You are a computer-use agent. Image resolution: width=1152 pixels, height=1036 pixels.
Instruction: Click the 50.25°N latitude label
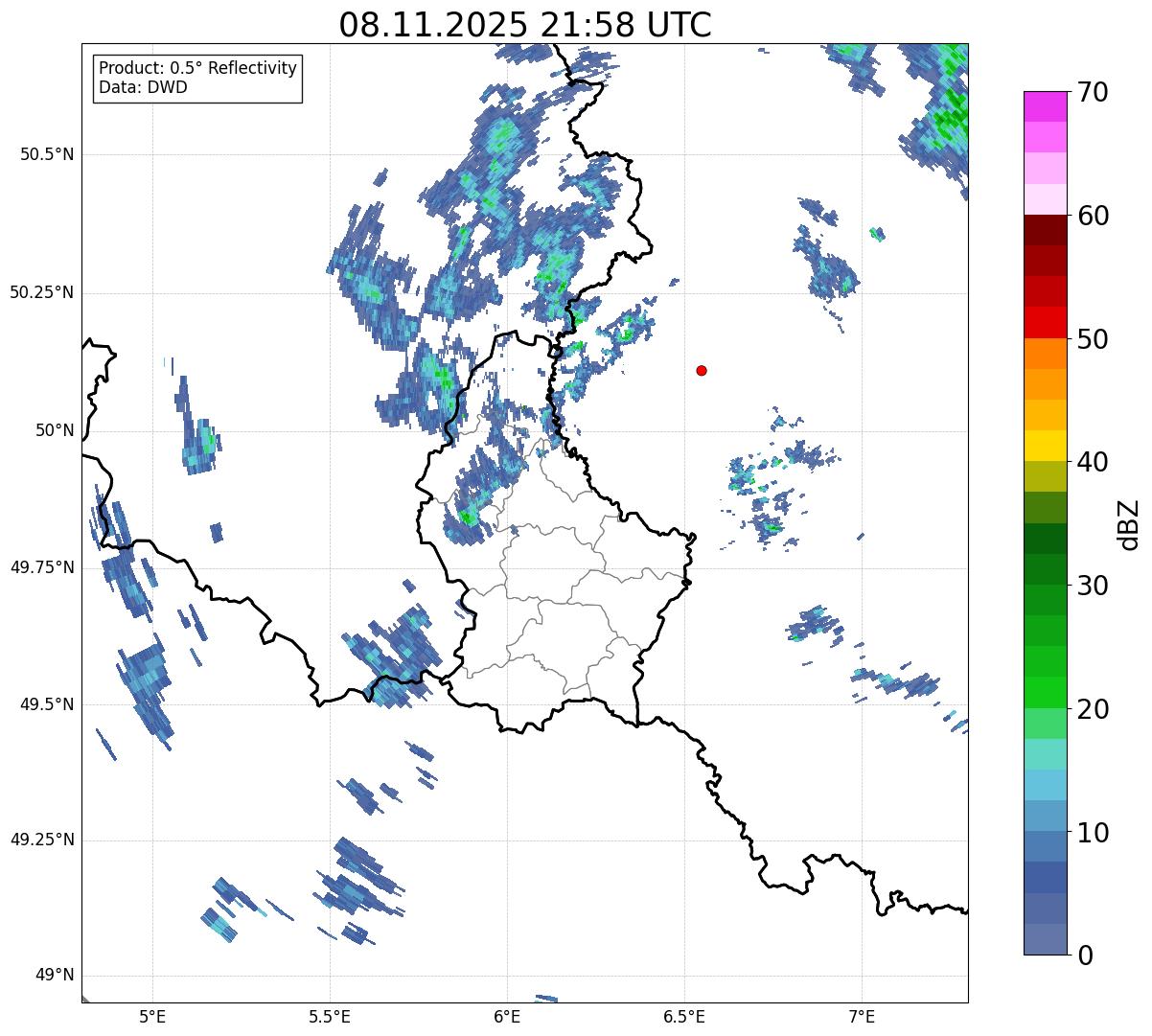(41, 292)
